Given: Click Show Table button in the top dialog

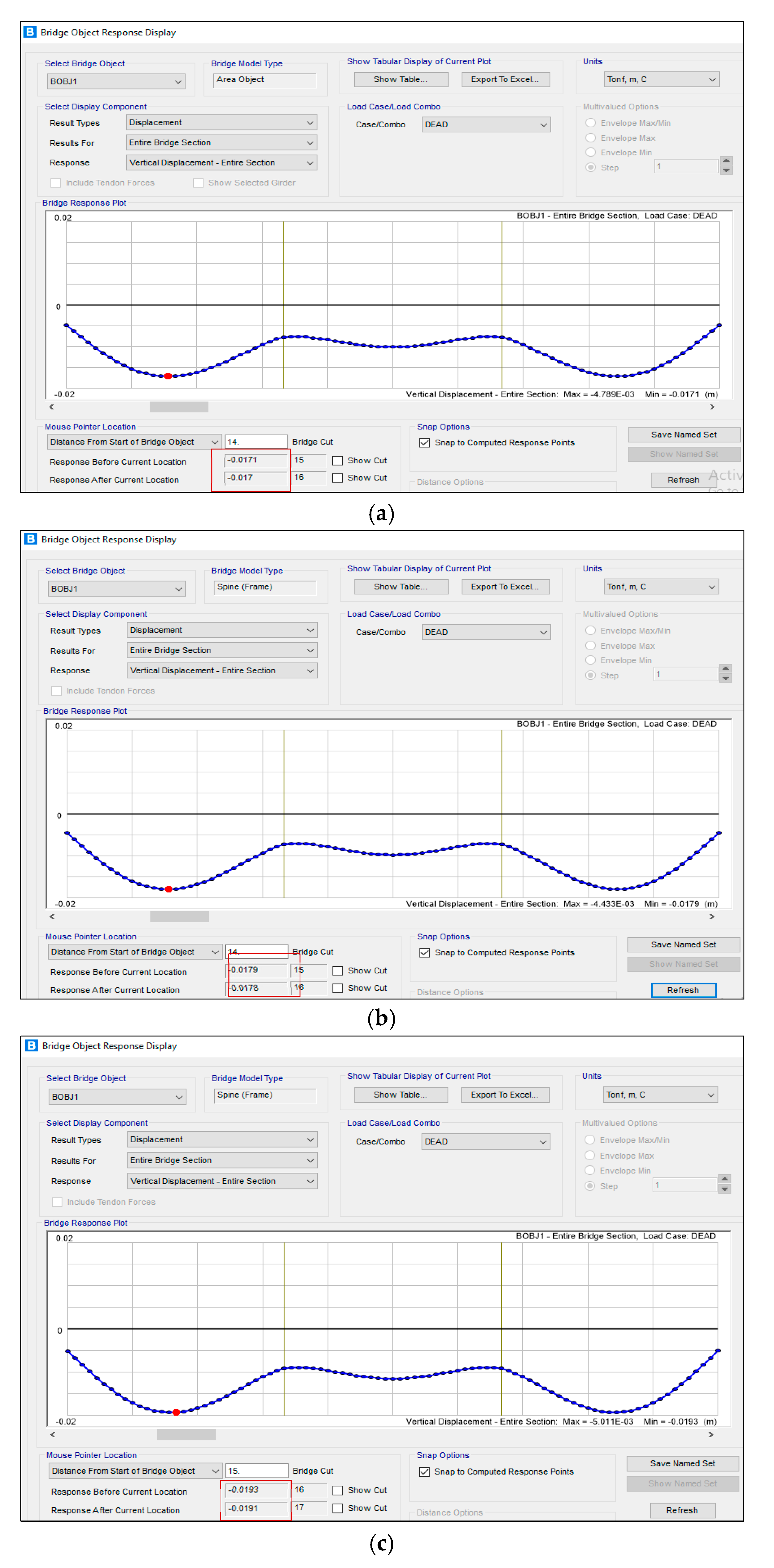Looking at the screenshot, I should tap(401, 79).
